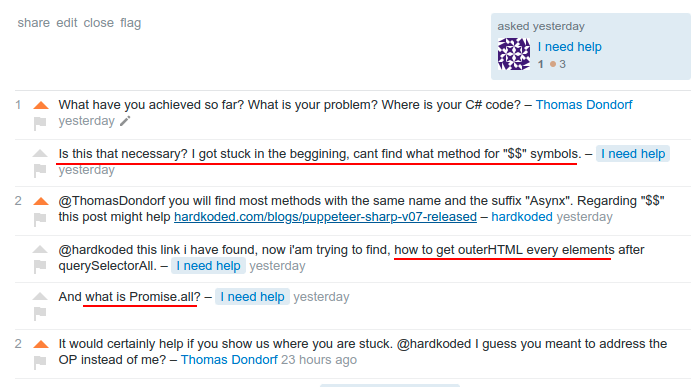The height and width of the screenshot is (387, 700).
Task: Open the hardkoded.com puppeteer-sharp-v07-released link
Action: click(x=325, y=217)
